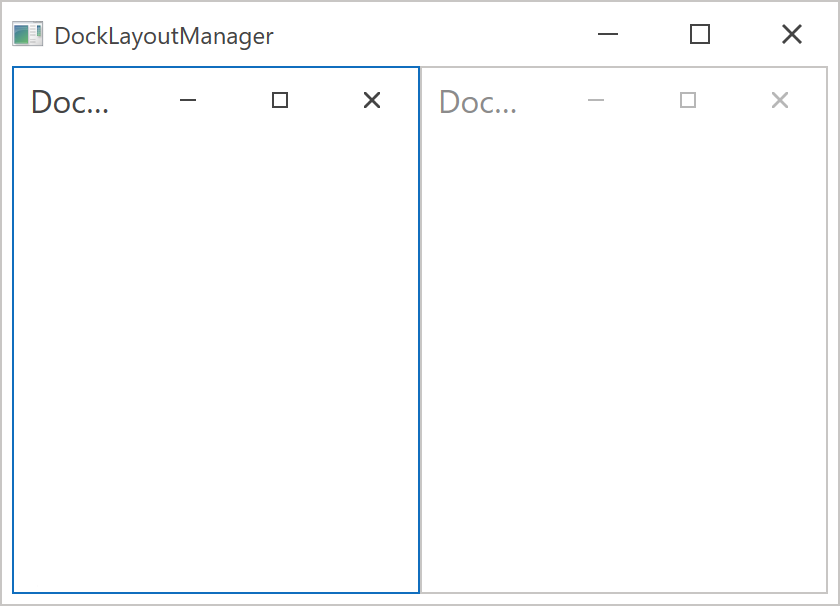This screenshot has width=840, height=606.
Task: Click the splitter between the two document panels
Action: (420, 330)
